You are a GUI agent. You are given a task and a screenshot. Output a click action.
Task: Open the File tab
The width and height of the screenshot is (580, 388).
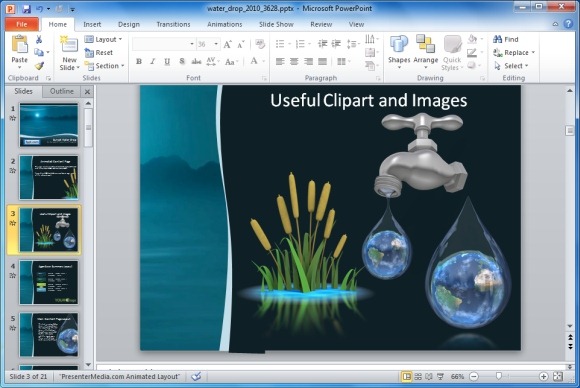pyautogui.click(x=22, y=24)
